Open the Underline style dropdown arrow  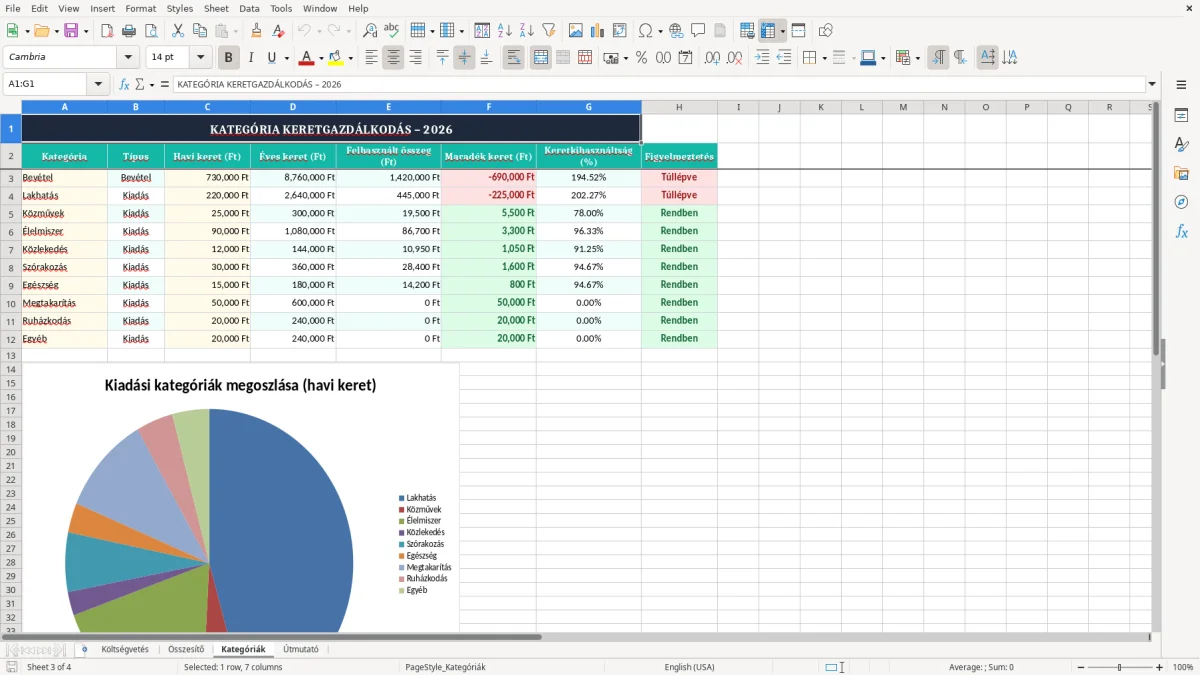(x=286, y=58)
